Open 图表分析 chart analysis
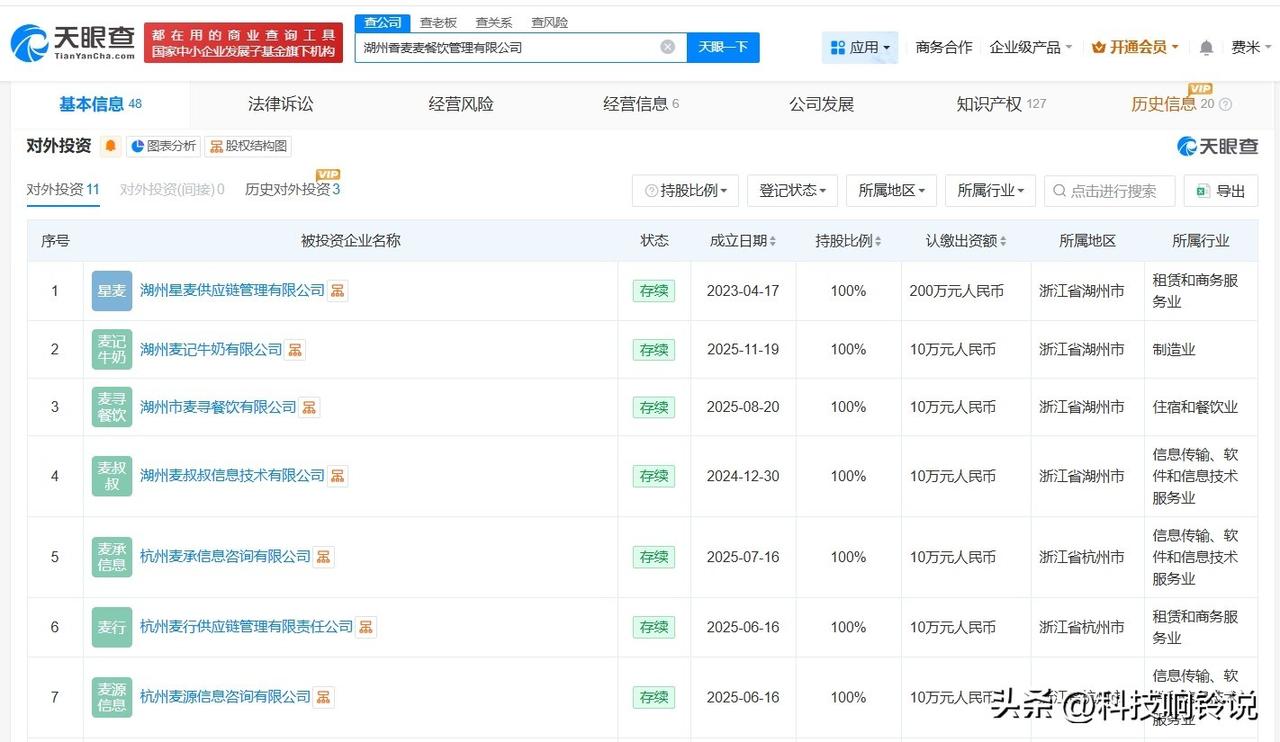The width and height of the screenshot is (1280, 742). [x=162, y=146]
